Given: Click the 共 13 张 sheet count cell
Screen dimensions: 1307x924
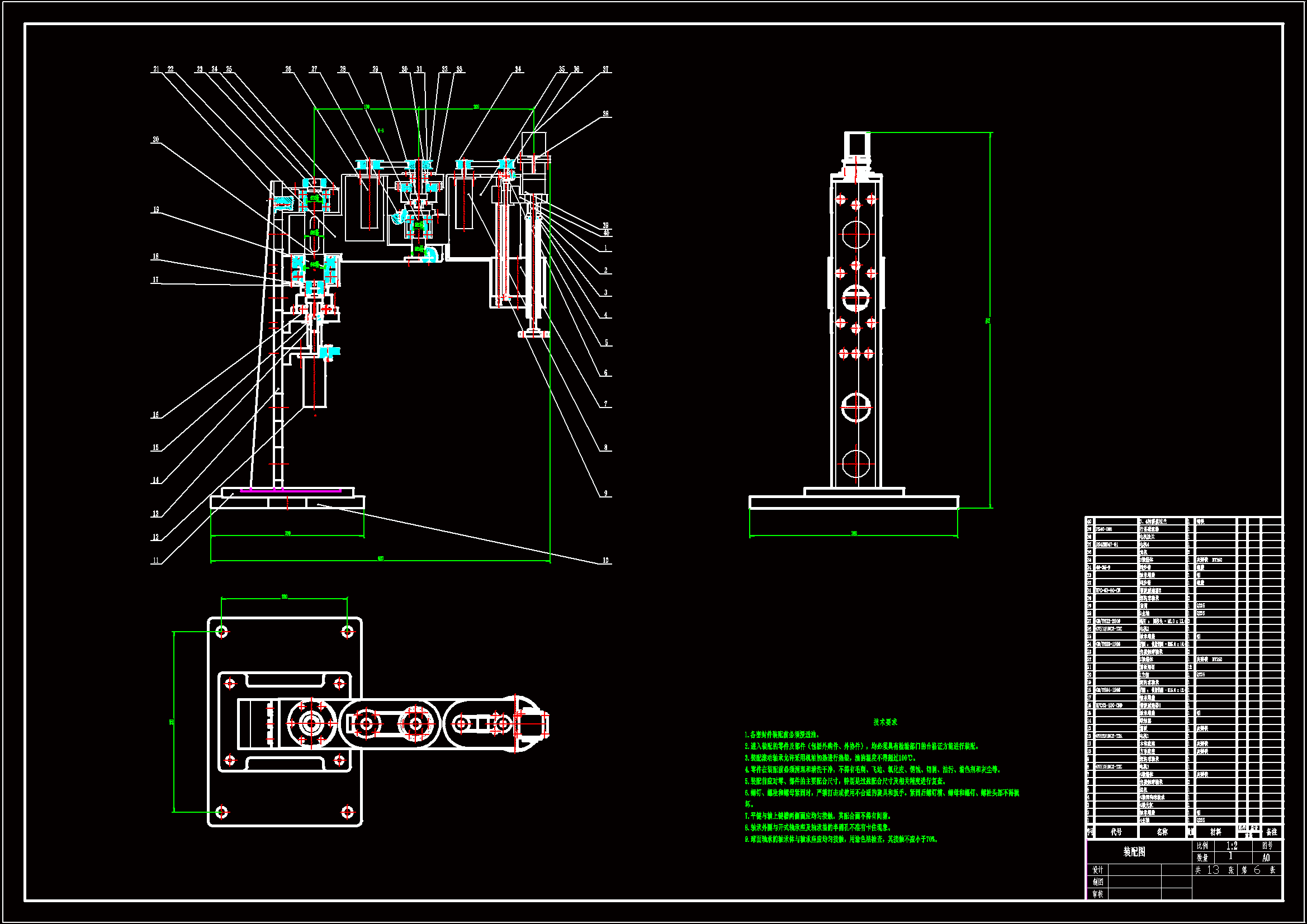Looking at the screenshot, I should click(1214, 870).
